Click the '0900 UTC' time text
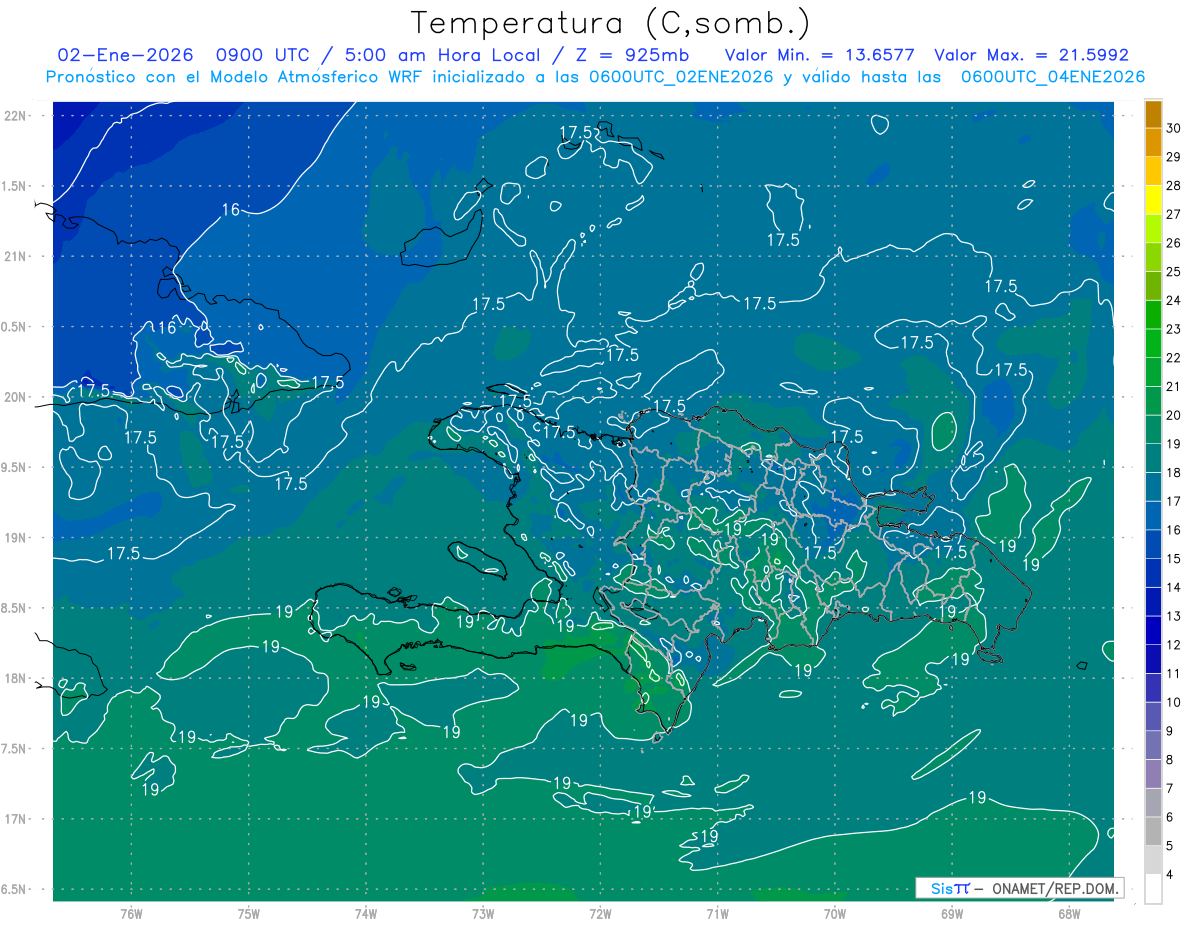 pyautogui.click(x=265, y=55)
